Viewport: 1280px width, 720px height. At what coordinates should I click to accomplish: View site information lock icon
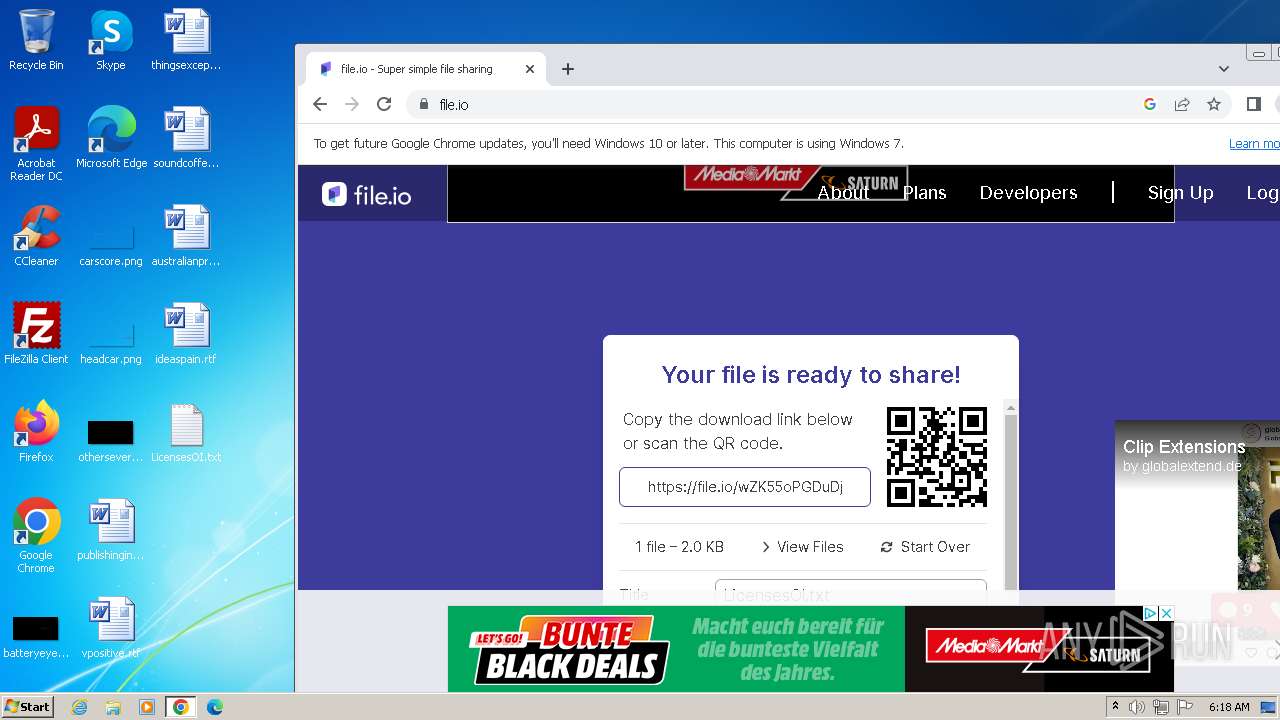[424, 104]
